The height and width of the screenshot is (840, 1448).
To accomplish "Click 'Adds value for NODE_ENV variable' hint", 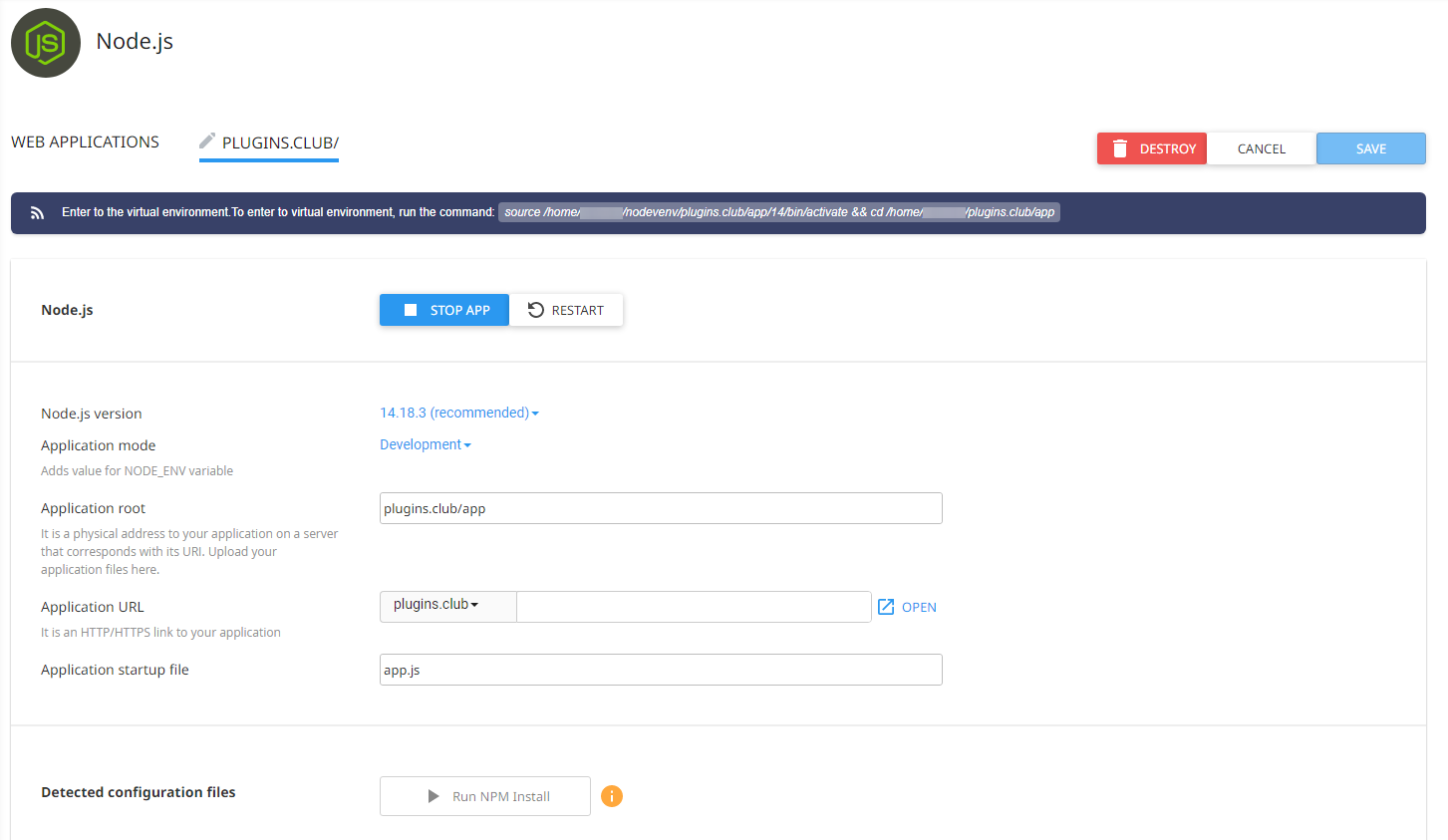I will tap(137, 470).
